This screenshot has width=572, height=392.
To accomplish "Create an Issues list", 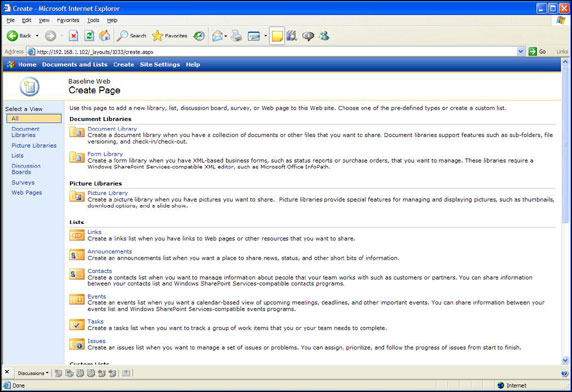I will click(x=96, y=341).
